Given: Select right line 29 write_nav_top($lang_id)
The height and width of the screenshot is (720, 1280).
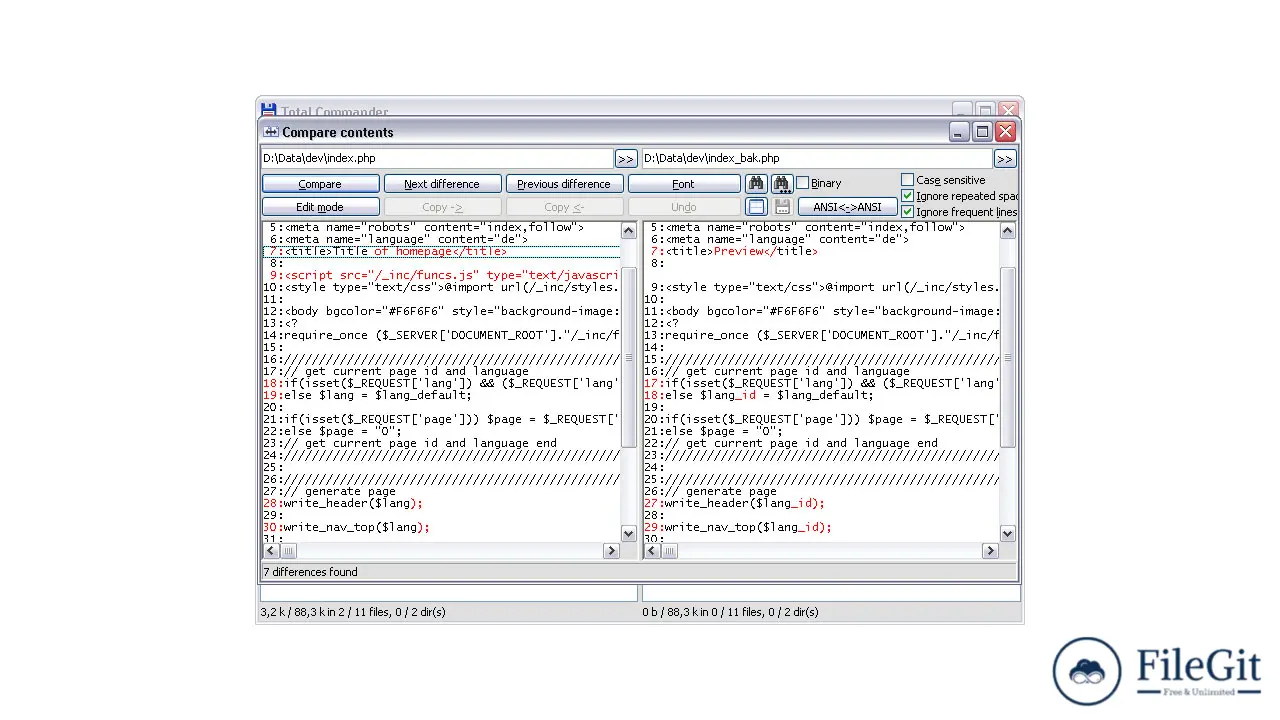Looking at the screenshot, I should tap(820, 527).
